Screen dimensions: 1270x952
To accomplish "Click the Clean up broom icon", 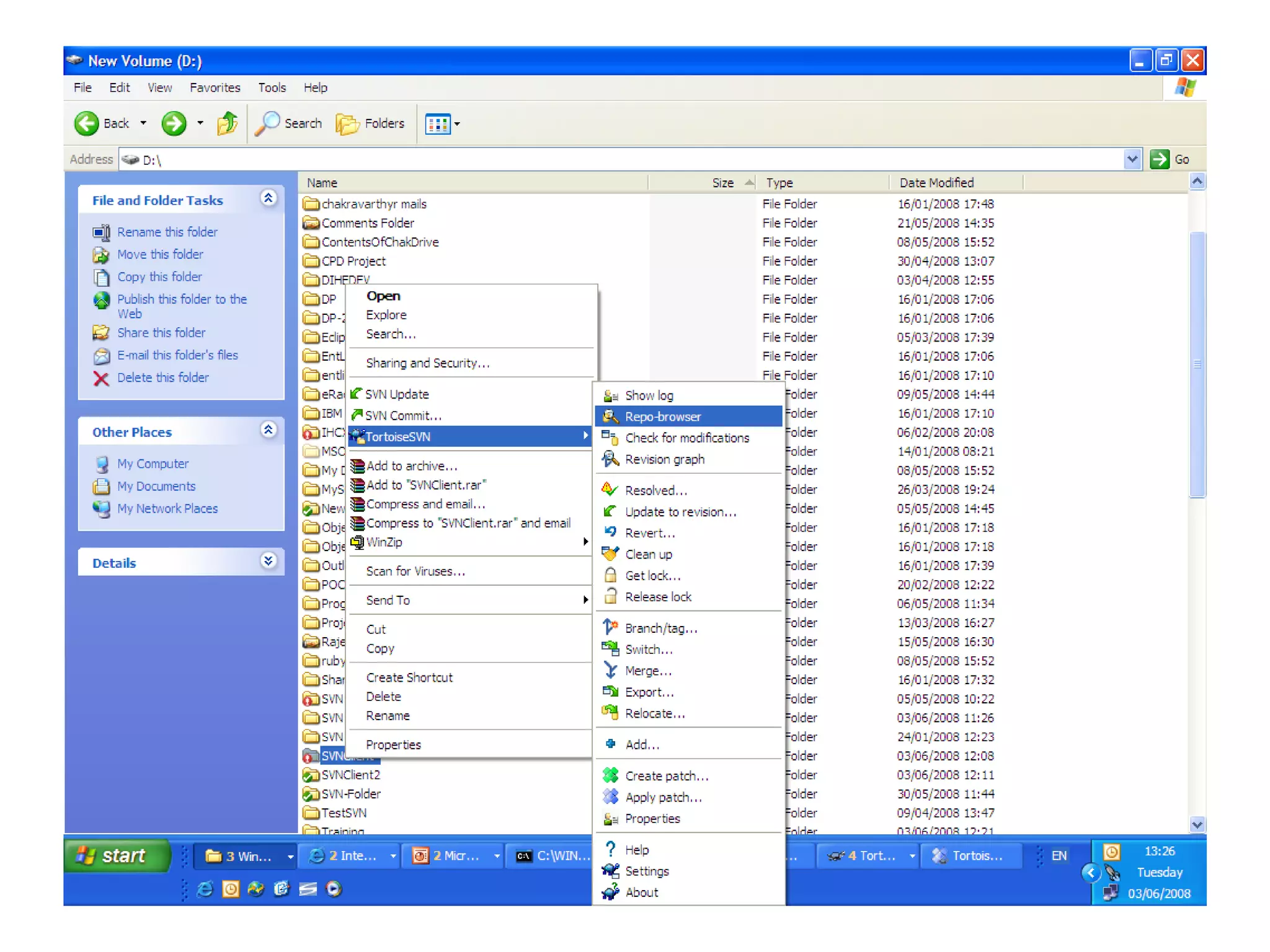I will point(610,554).
